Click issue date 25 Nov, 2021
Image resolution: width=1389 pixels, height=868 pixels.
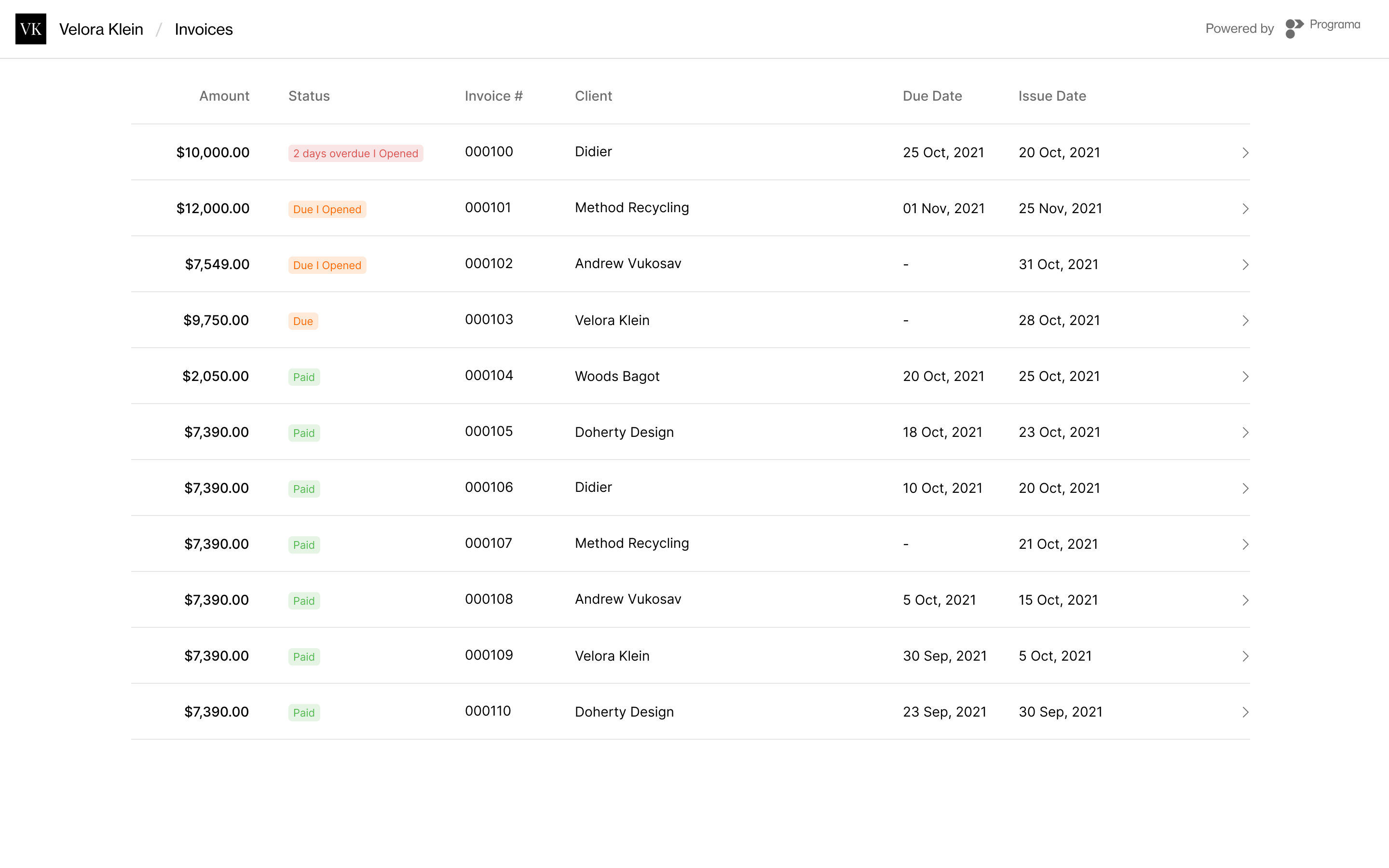click(x=1060, y=208)
